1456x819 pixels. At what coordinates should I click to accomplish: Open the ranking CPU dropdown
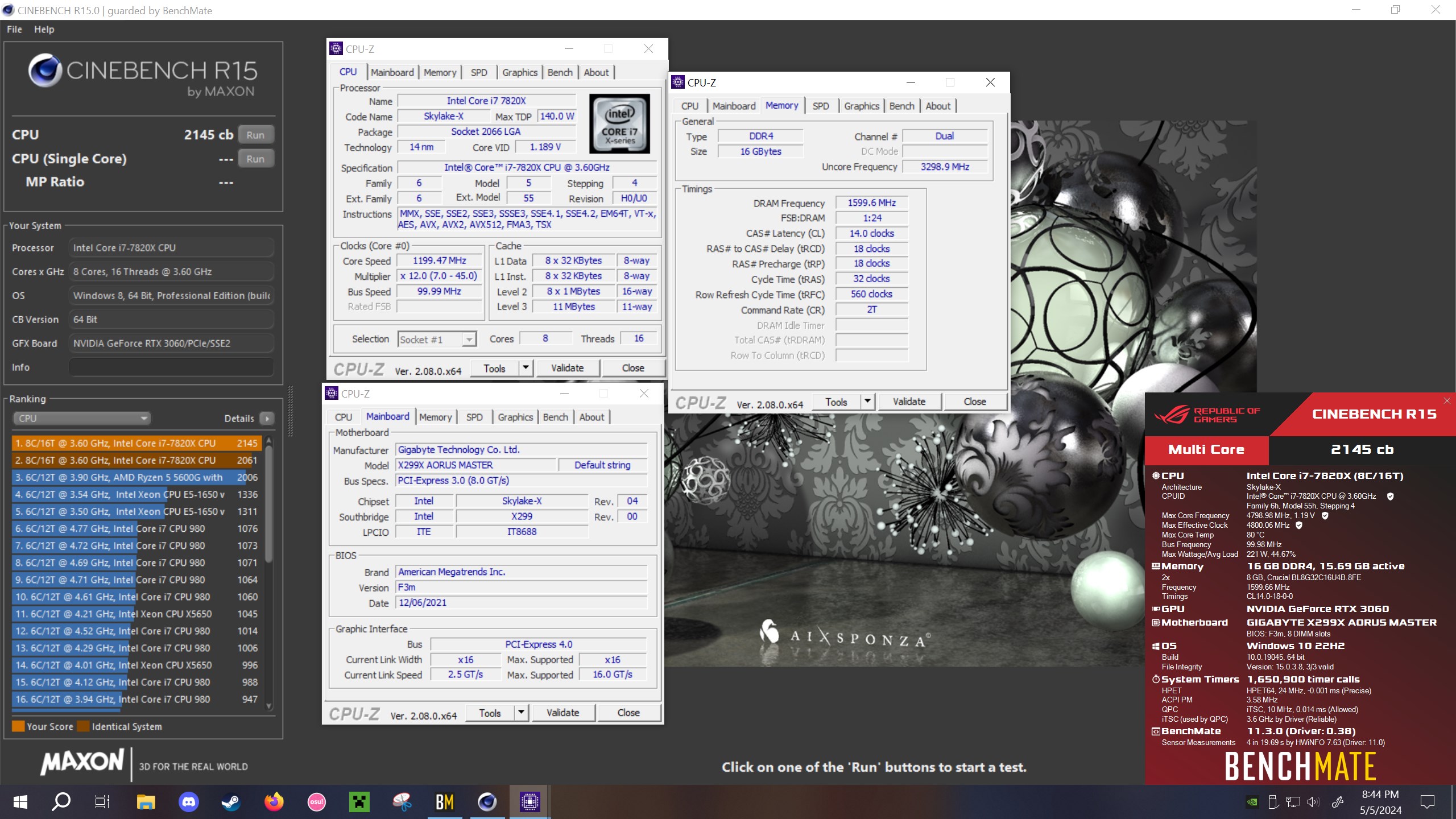[x=81, y=418]
